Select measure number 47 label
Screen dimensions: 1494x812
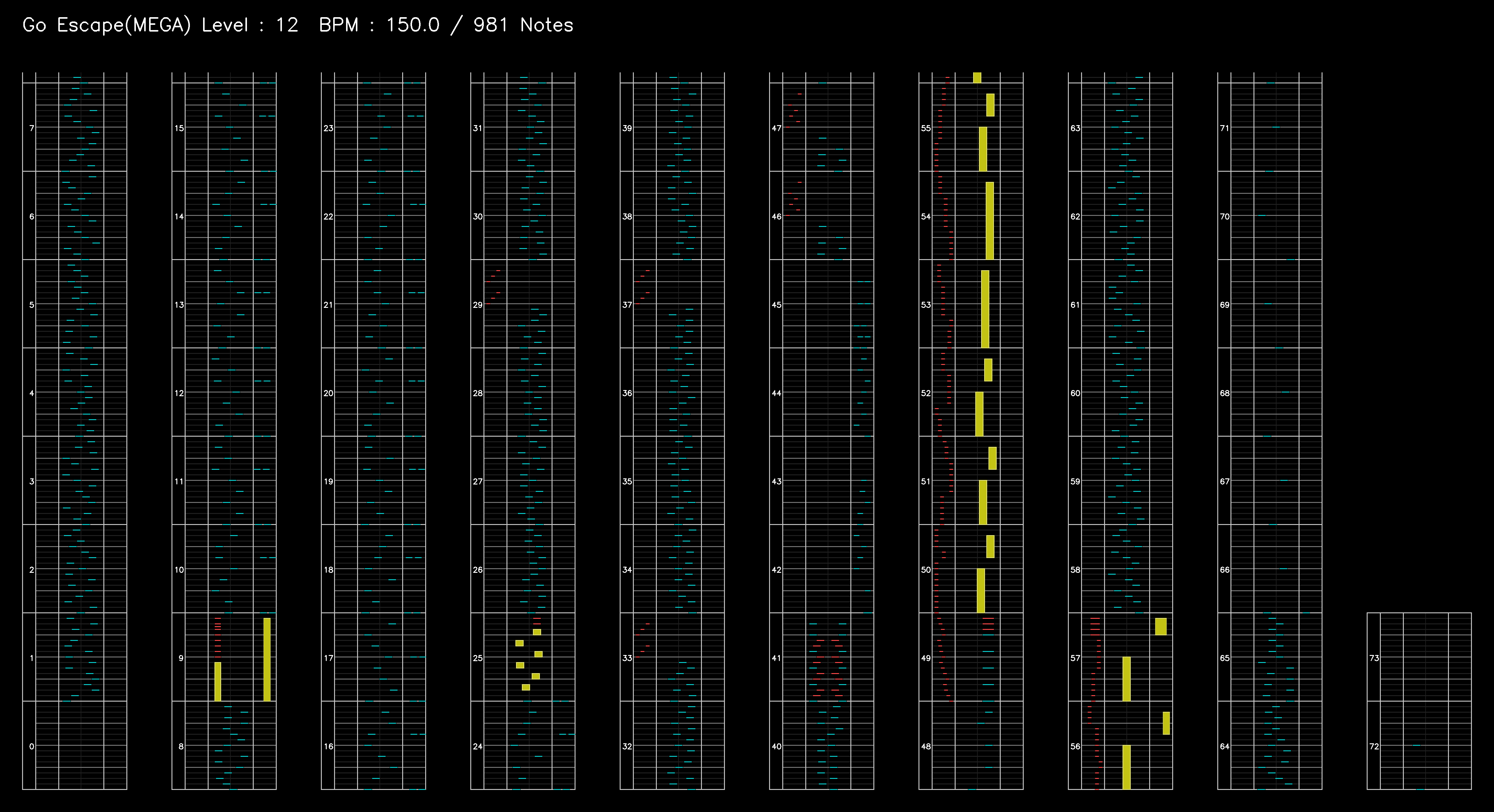click(776, 128)
